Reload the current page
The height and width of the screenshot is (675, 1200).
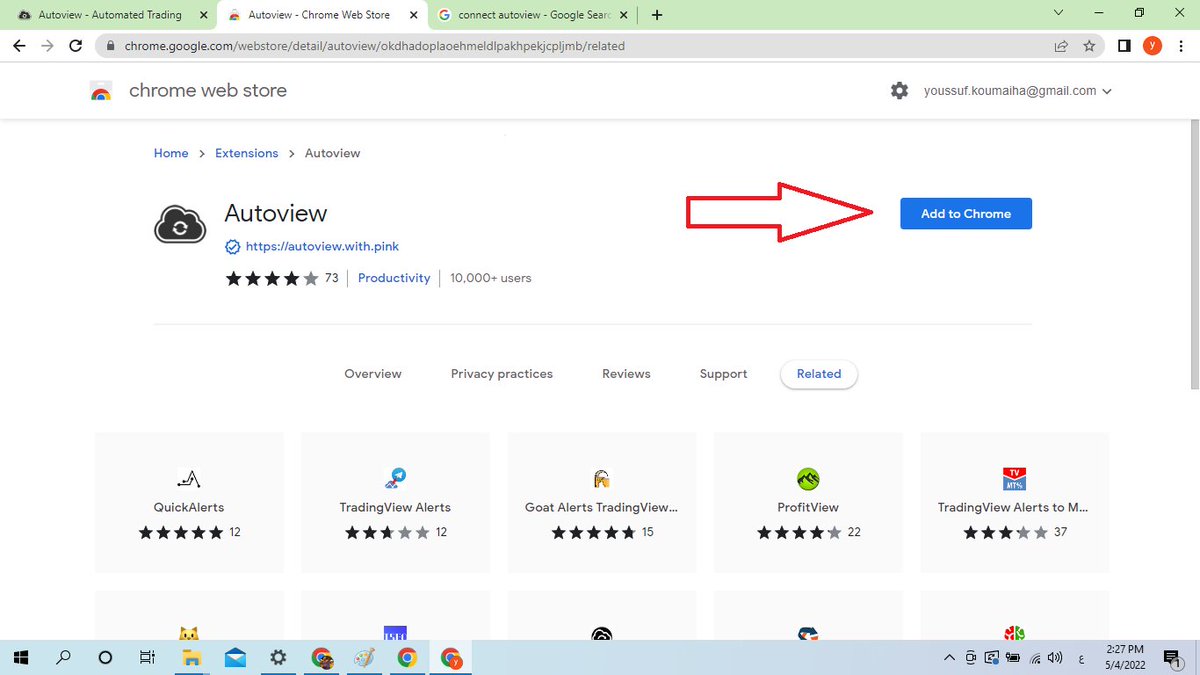pyautogui.click(x=76, y=46)
